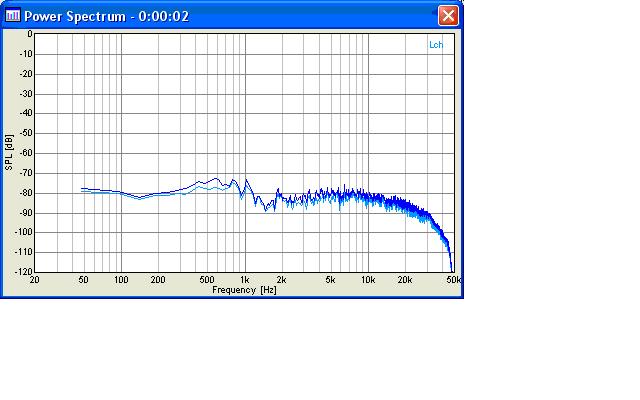Click the 500 frequency axis label
This screenshot has width=640, height=400.
[x=207, y=280]
